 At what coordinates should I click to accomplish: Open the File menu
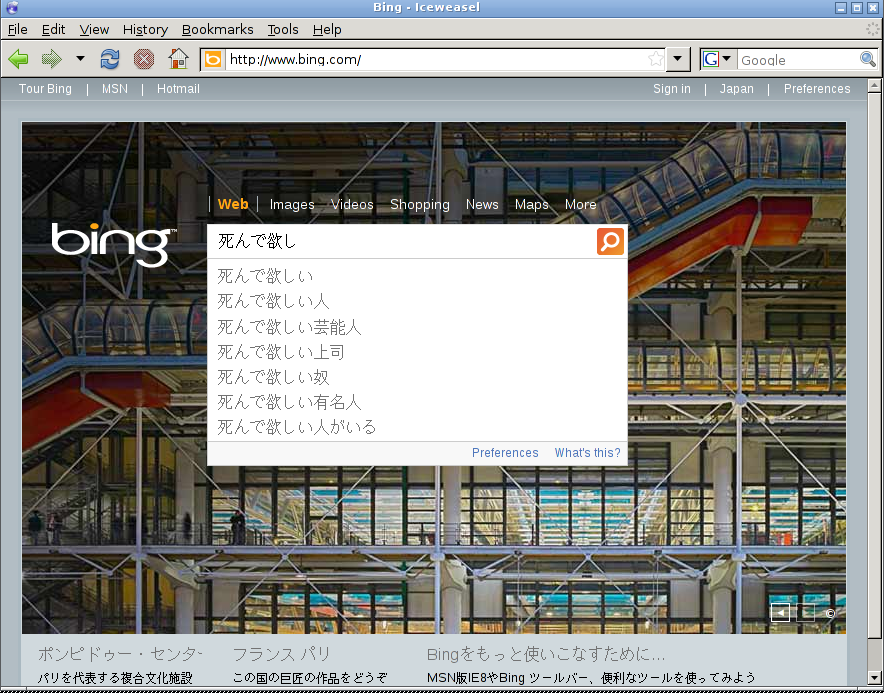tap(17, 29)
